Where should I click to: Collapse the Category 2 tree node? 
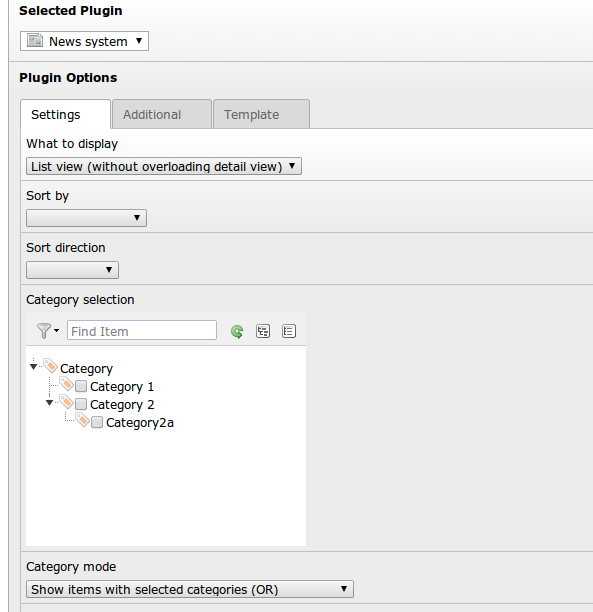[x=49, y=403]
